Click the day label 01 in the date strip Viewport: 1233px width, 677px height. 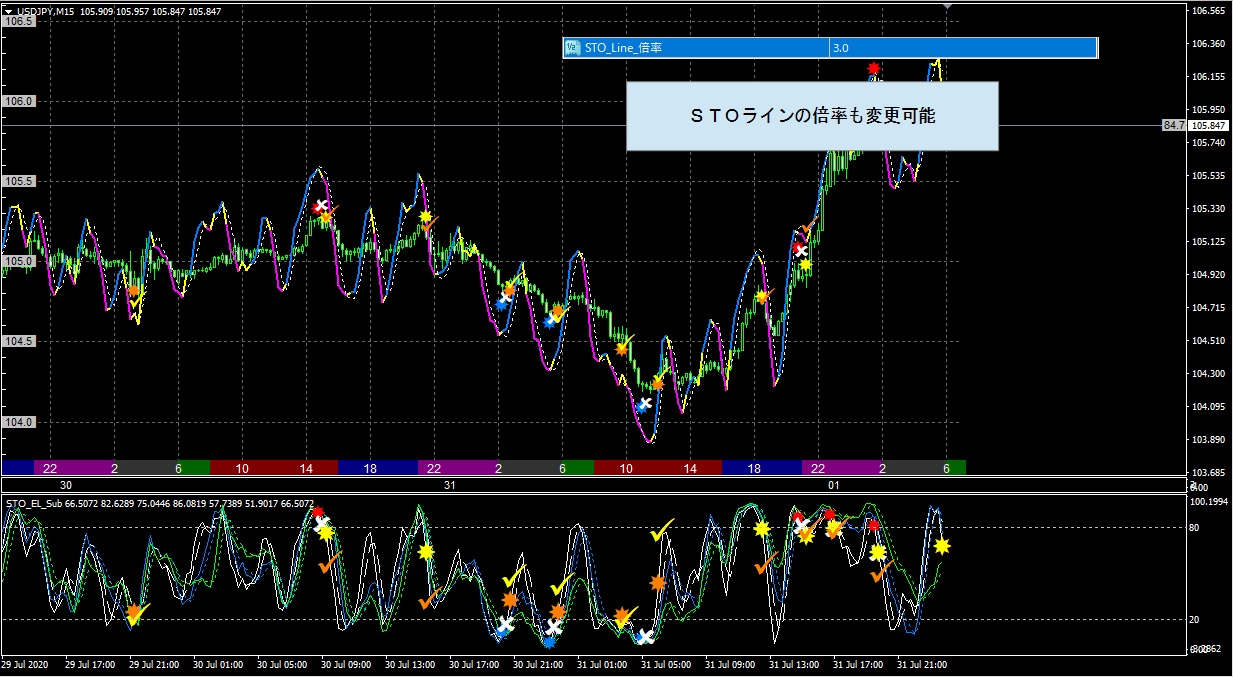(834, 485)
